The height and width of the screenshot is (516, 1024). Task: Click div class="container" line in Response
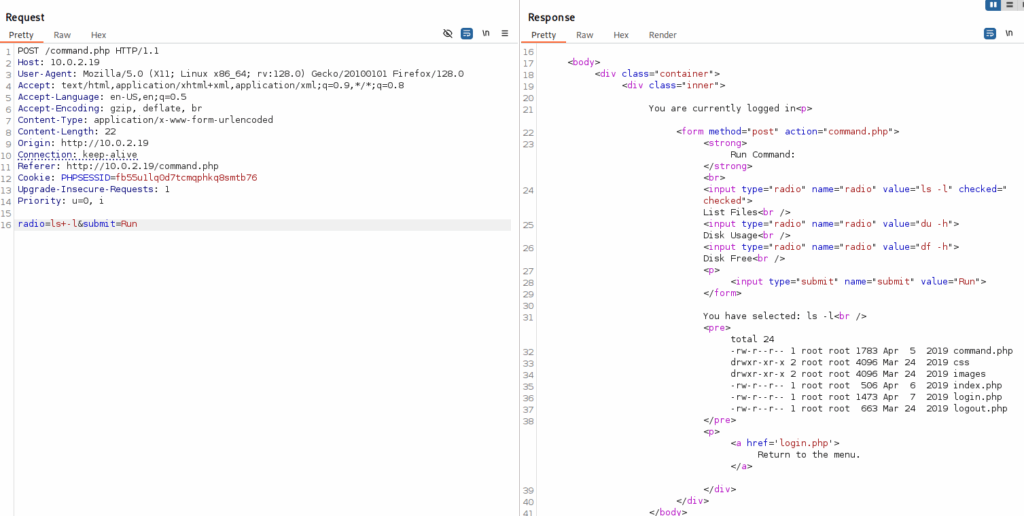pos(657,74)
